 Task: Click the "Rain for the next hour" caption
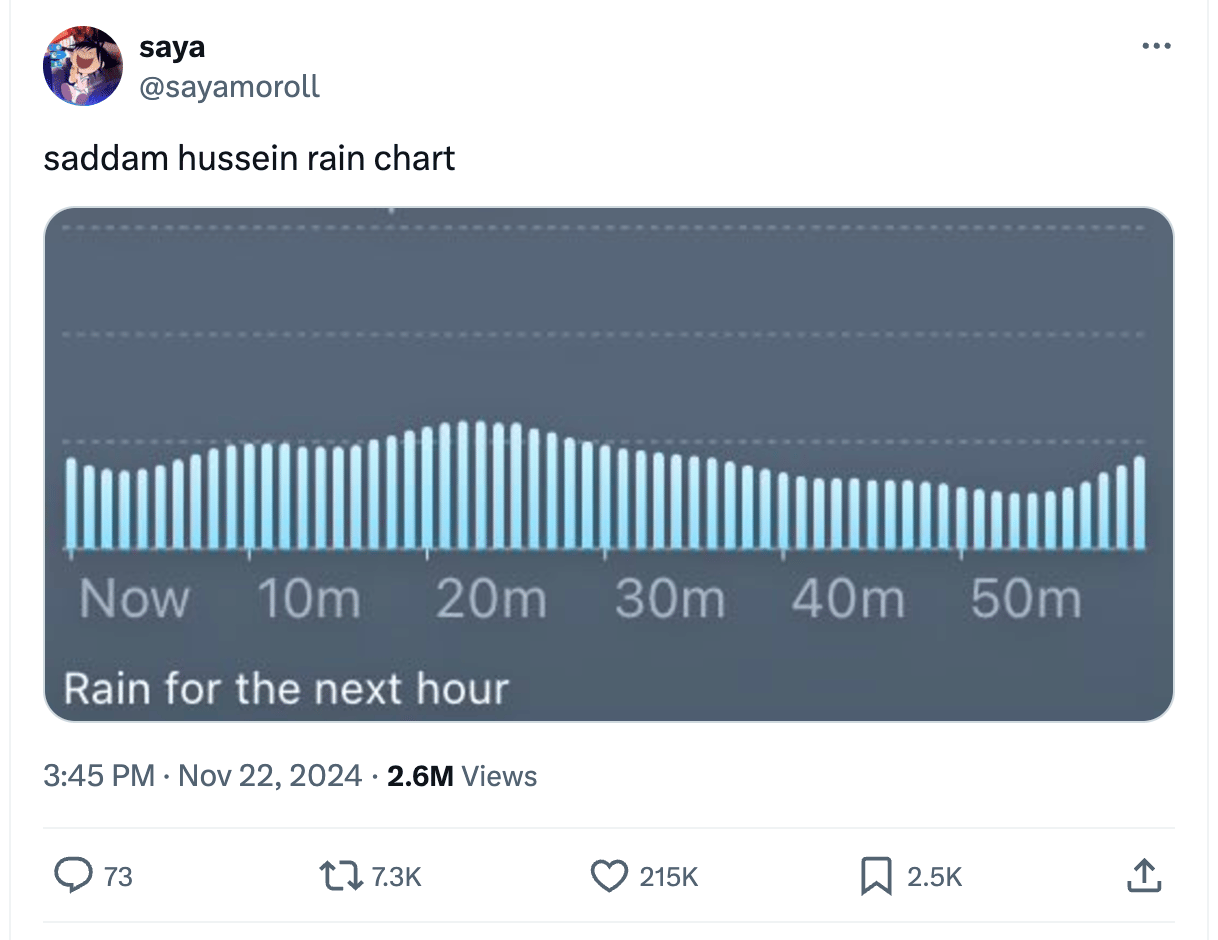[x=286, y=689]
